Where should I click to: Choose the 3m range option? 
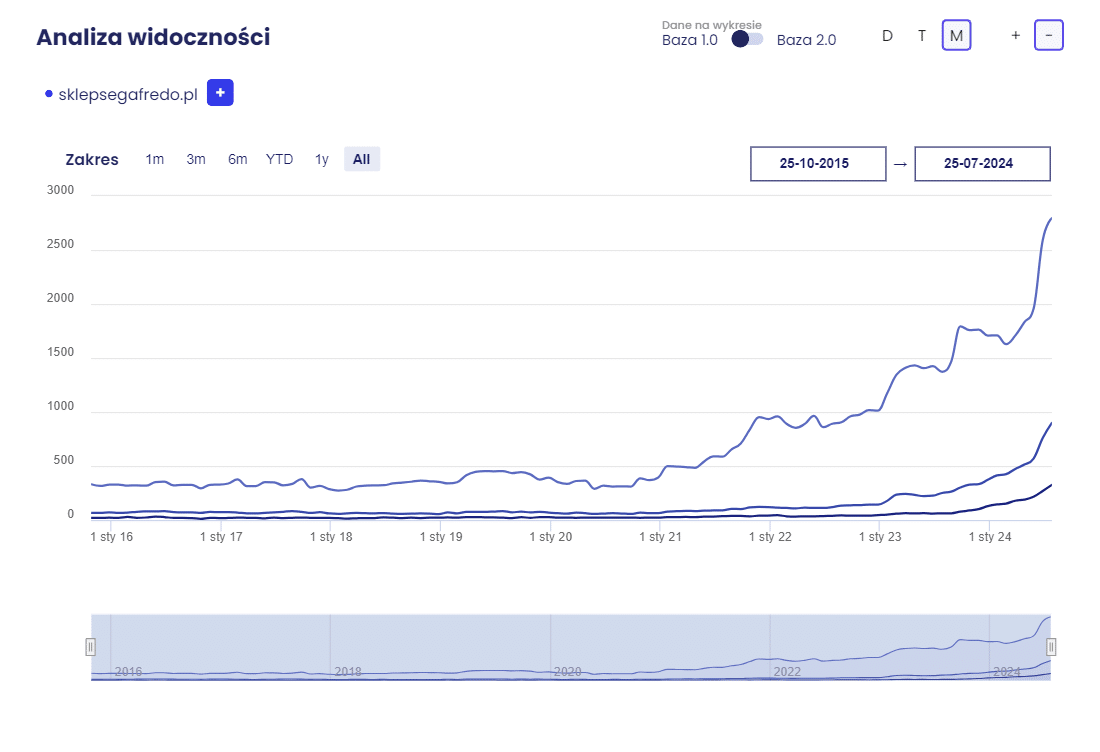196,159
